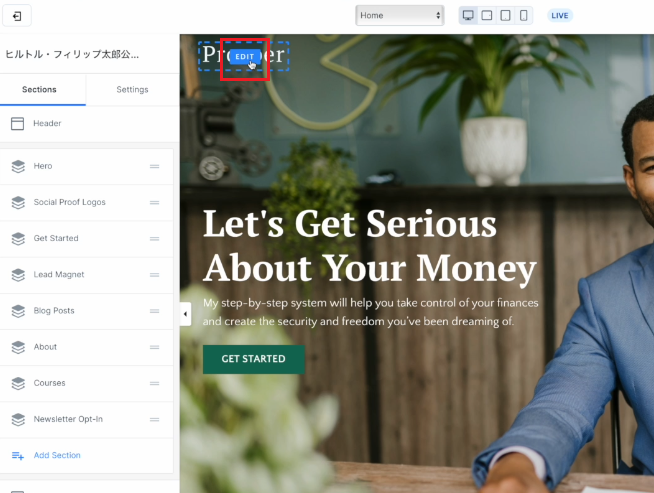The image size is (654, 493).
Task: Click the drag handle for Social Proof Logos
Action: (155, 202)
